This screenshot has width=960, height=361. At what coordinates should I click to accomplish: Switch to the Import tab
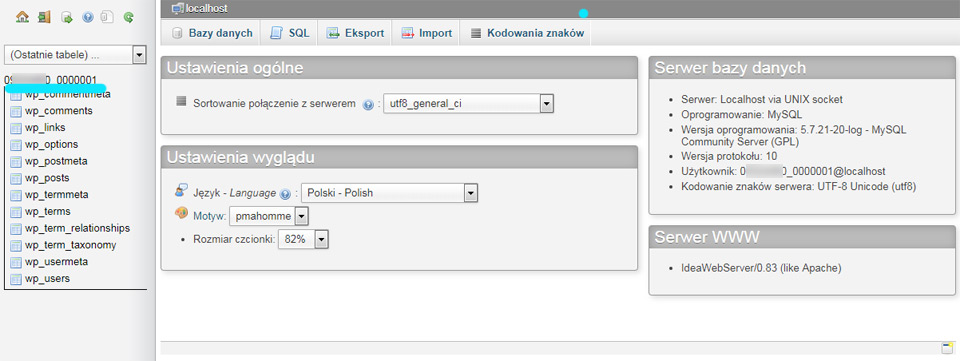427,33
